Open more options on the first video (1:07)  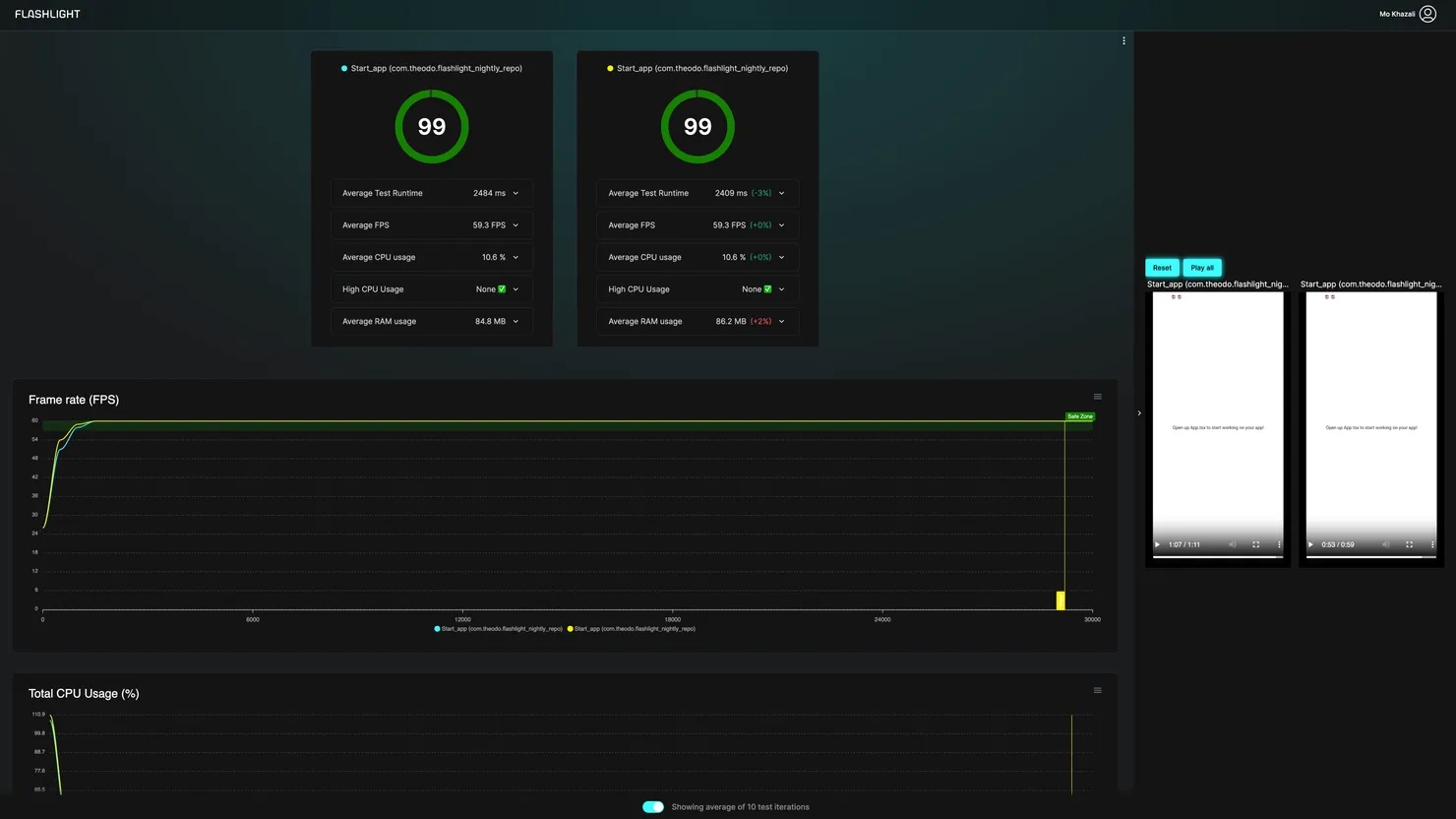pyautogui.click(x=1279, y=544)
